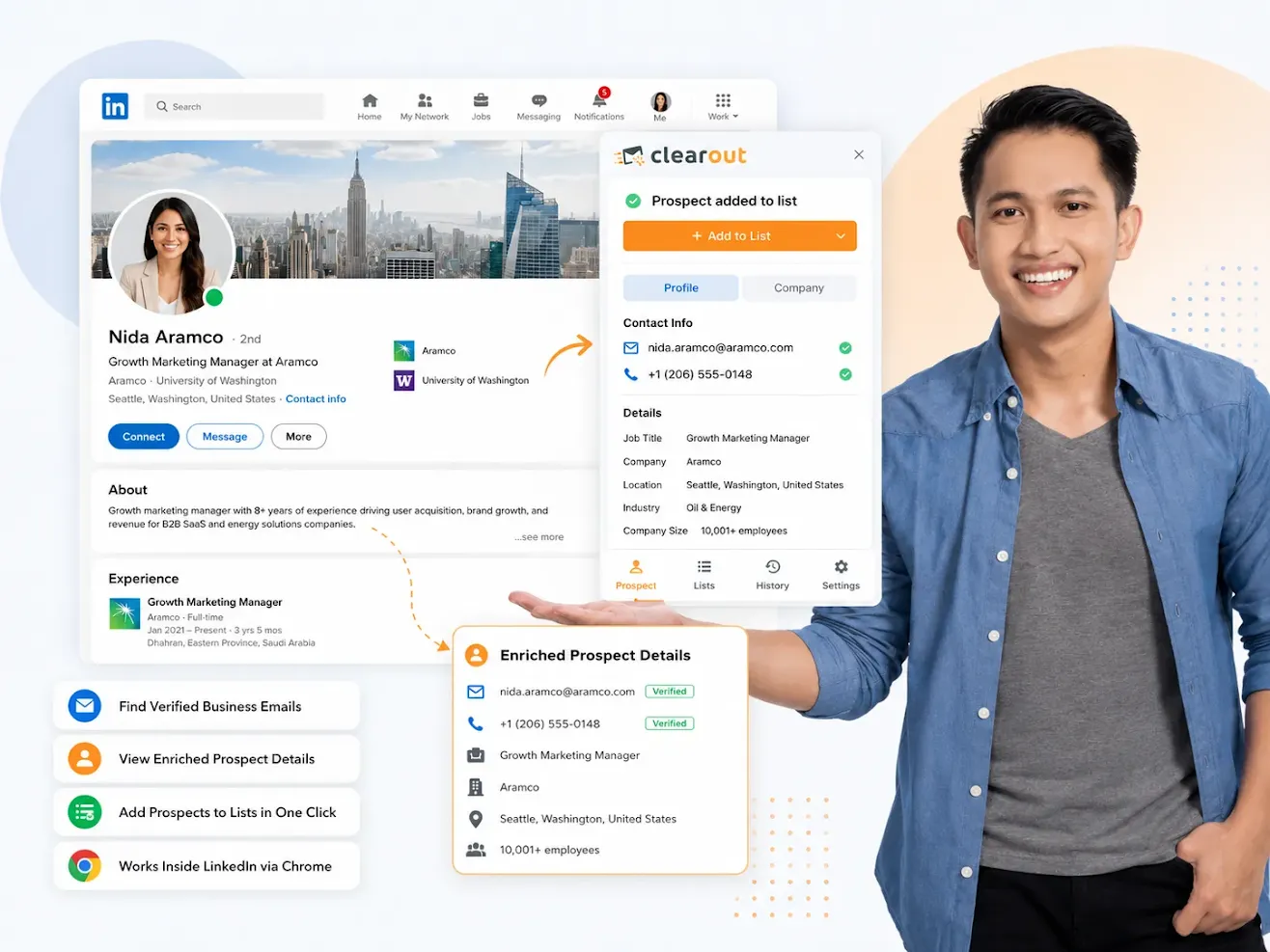Click Nida Aramco's profile photo
Viewport: 1270px width, 952px height.
pos(171,253)
